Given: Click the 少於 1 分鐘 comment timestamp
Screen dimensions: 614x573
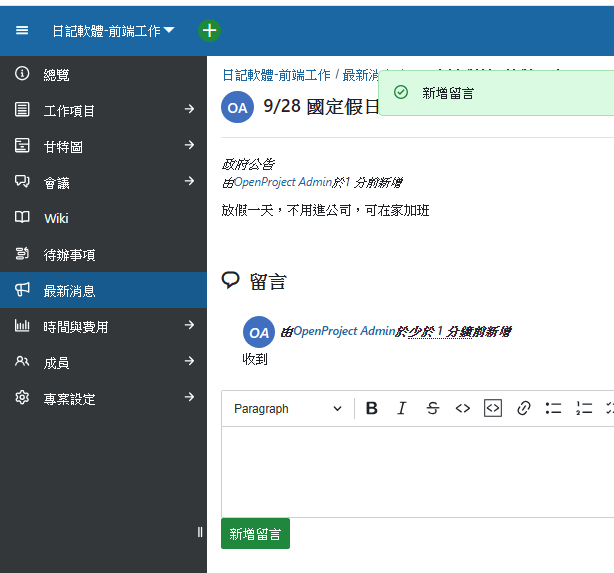Looking at the screenshot, I should [x=440, y=332].
